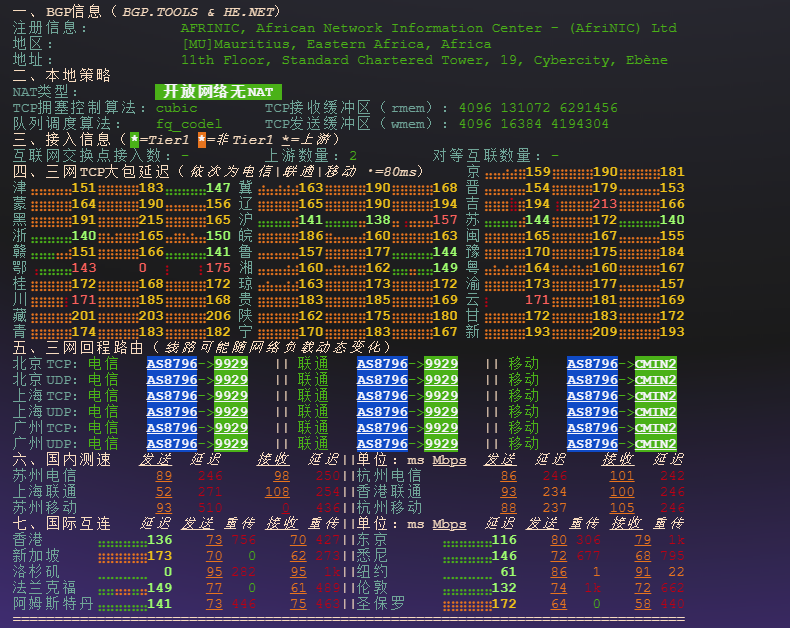Viewport: 790px width, 628px height.
Task: Click 鄂 row red latency value 143
Action: (84, 268)
